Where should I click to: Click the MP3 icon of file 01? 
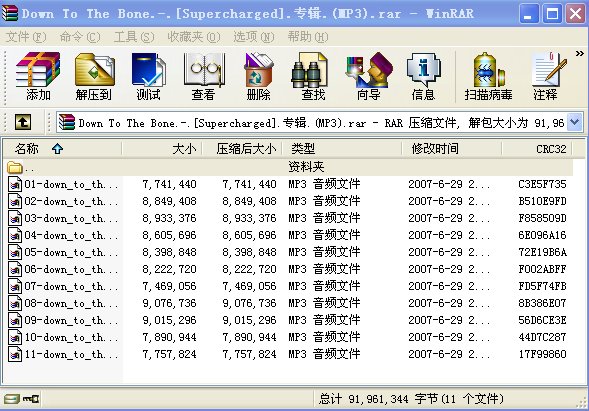click(x=15, y=184)
